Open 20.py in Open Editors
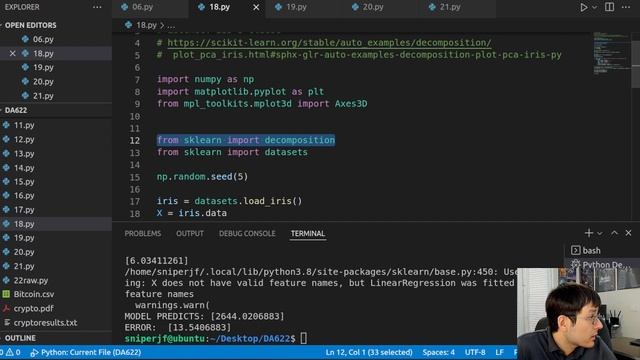 (x=43, y=82)
